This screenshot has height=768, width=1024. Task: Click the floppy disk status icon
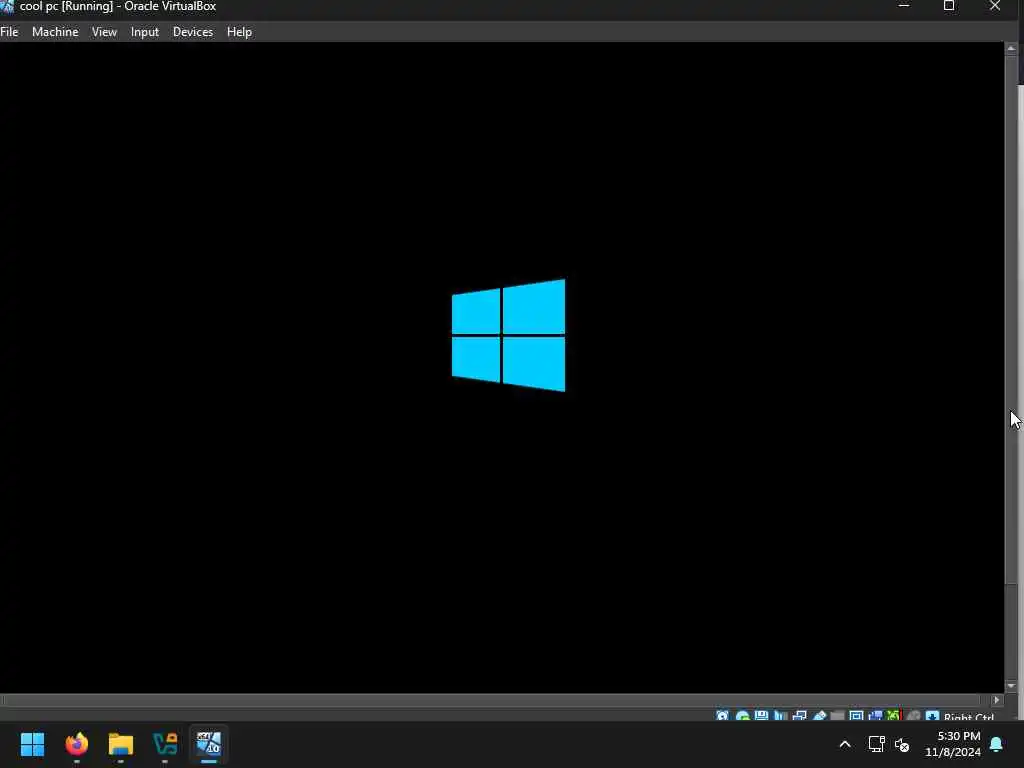(x=761, y=716)
